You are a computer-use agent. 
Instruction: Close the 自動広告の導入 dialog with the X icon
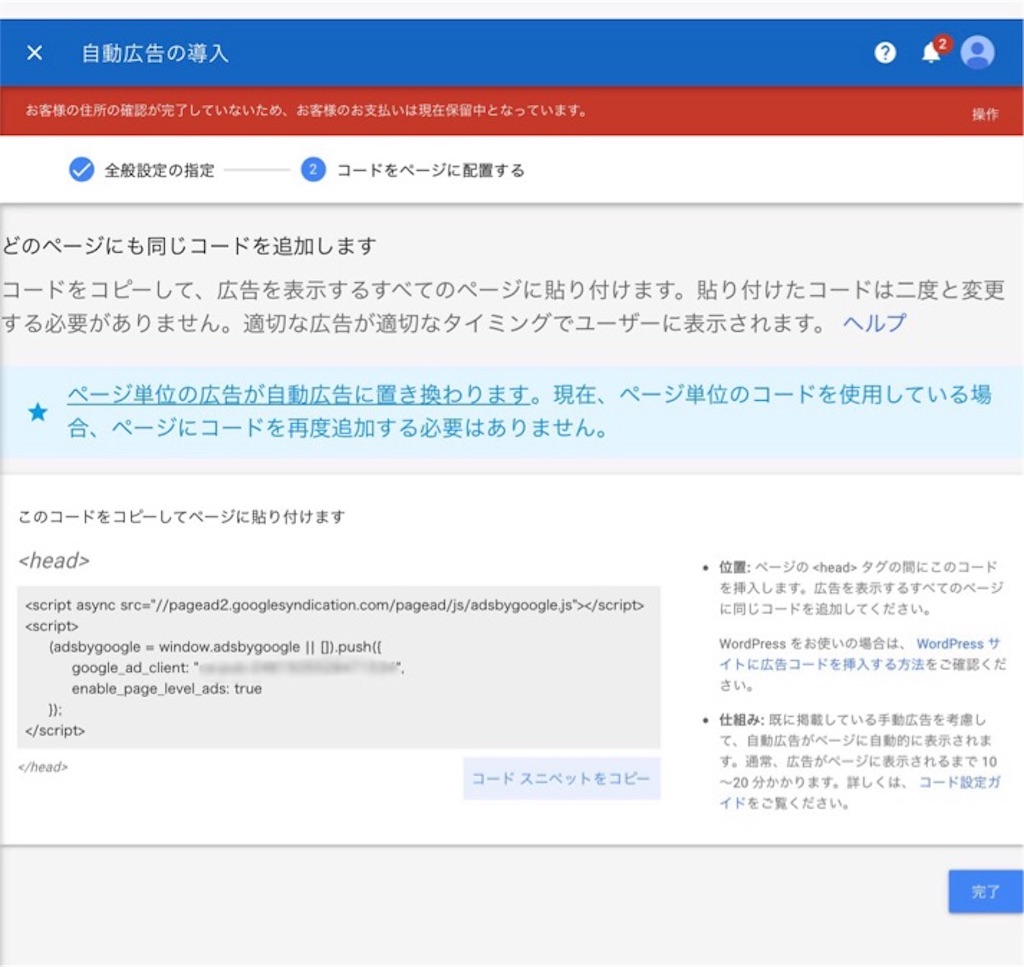click(x=35, y=52)
